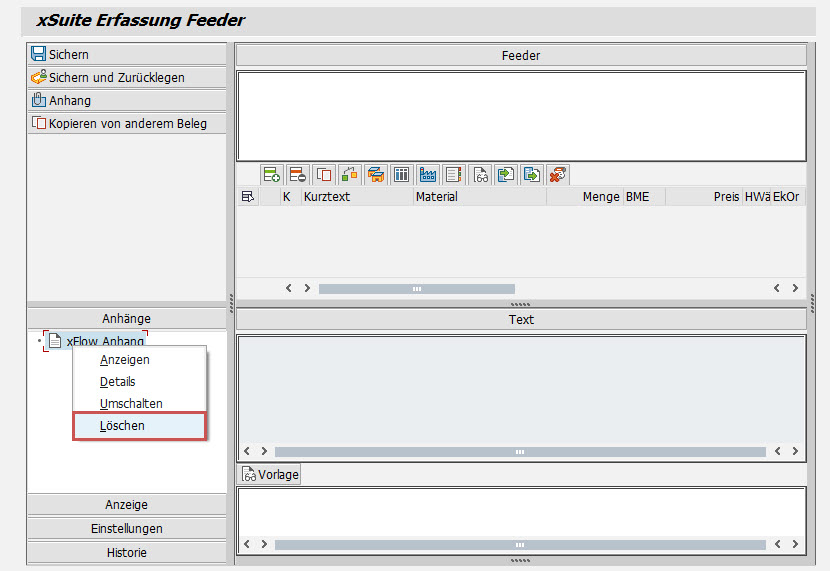
Task: Choose Umschalten from the context menu
Action: point(140,404)
